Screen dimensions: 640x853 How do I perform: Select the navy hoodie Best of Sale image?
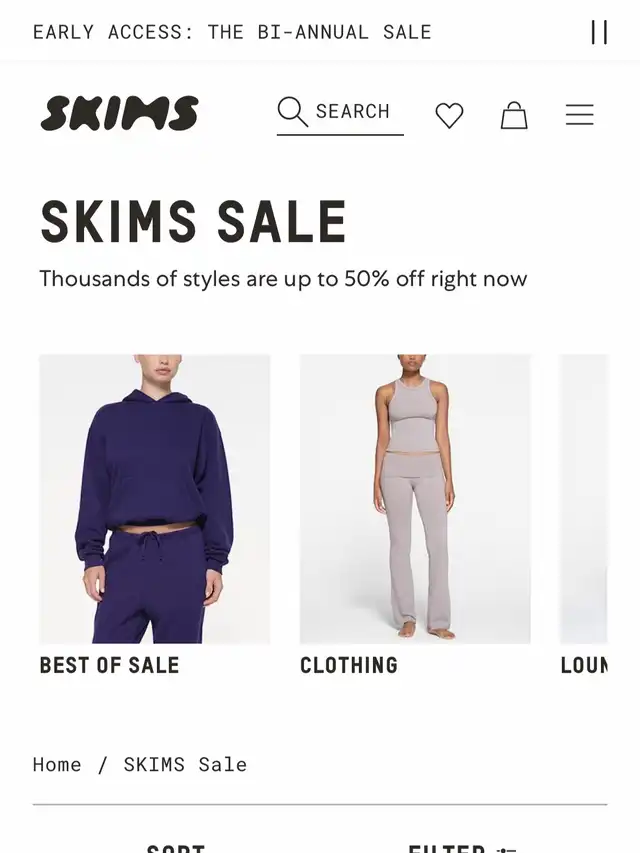tap(155, 499)
